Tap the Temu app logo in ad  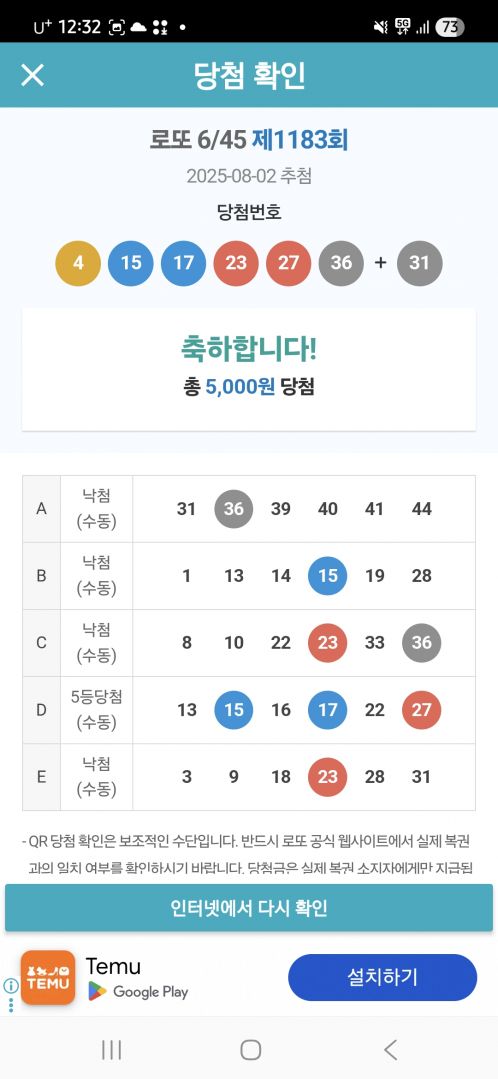pos(47,977)
